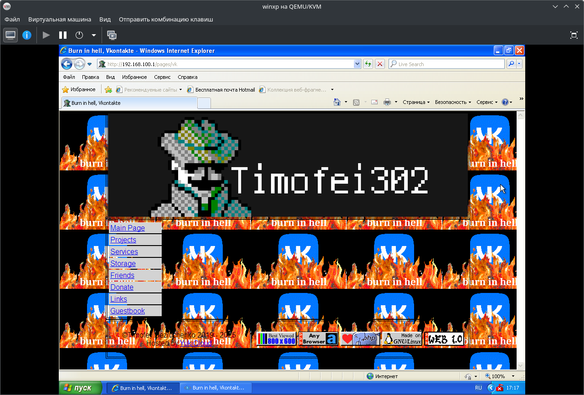Follow the Links navigation link
This screenshot has height=395, width=584.
tap(118, 299)
